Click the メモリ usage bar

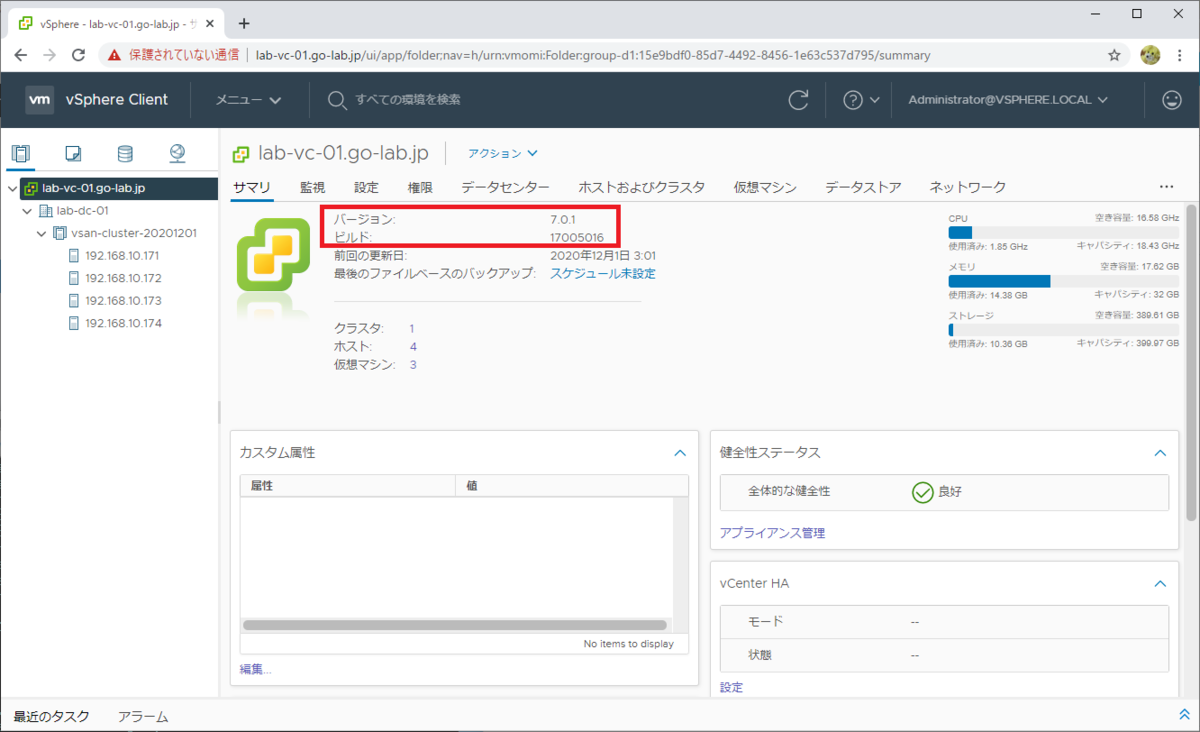[x=1063, y=281]
